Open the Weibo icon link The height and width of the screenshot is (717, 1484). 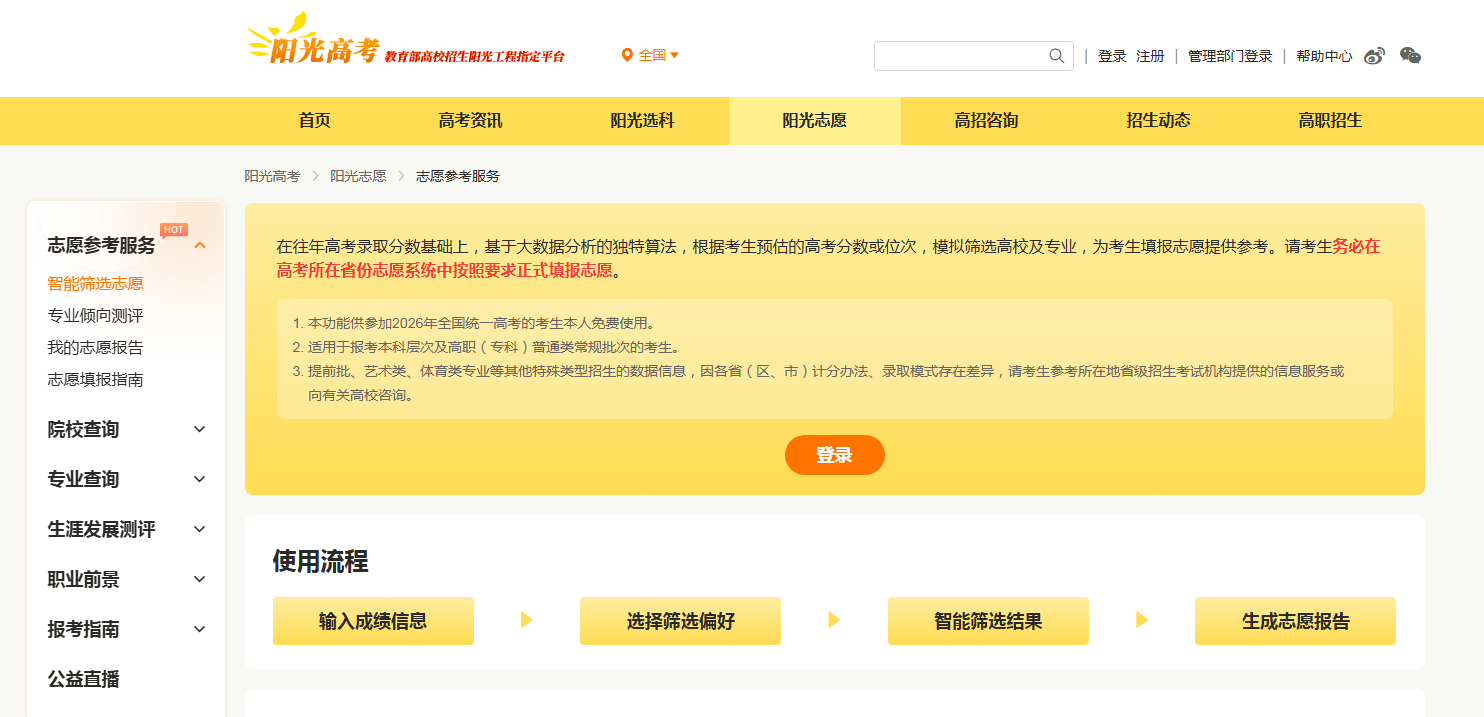[1375, 56]
